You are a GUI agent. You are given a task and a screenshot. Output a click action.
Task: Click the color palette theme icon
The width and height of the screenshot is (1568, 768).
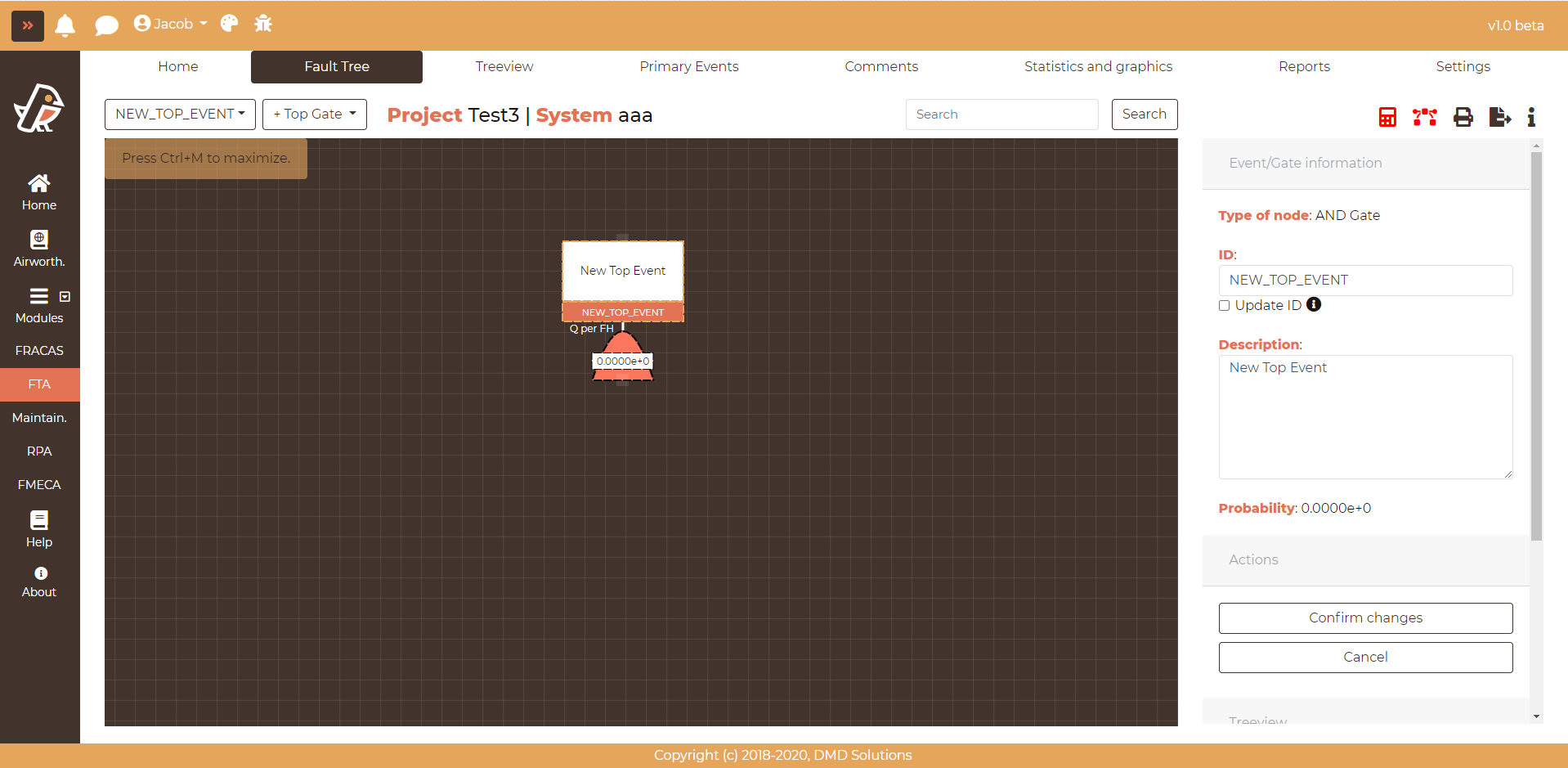pos(230,24)
